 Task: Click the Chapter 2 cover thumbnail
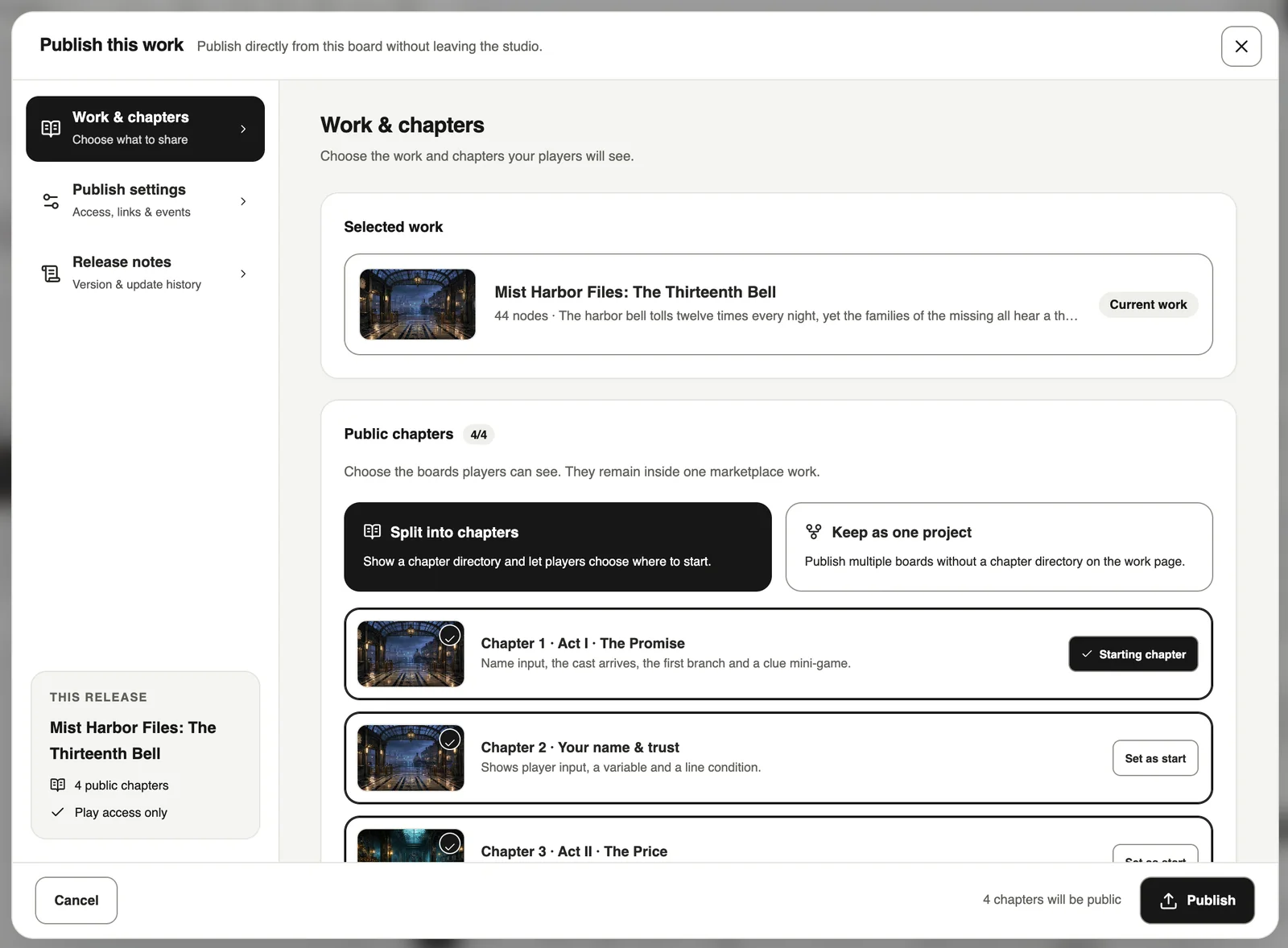click(411, 758)
